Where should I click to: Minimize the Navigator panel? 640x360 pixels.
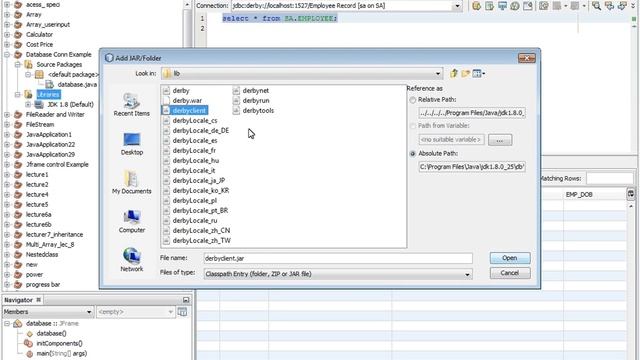186,300
